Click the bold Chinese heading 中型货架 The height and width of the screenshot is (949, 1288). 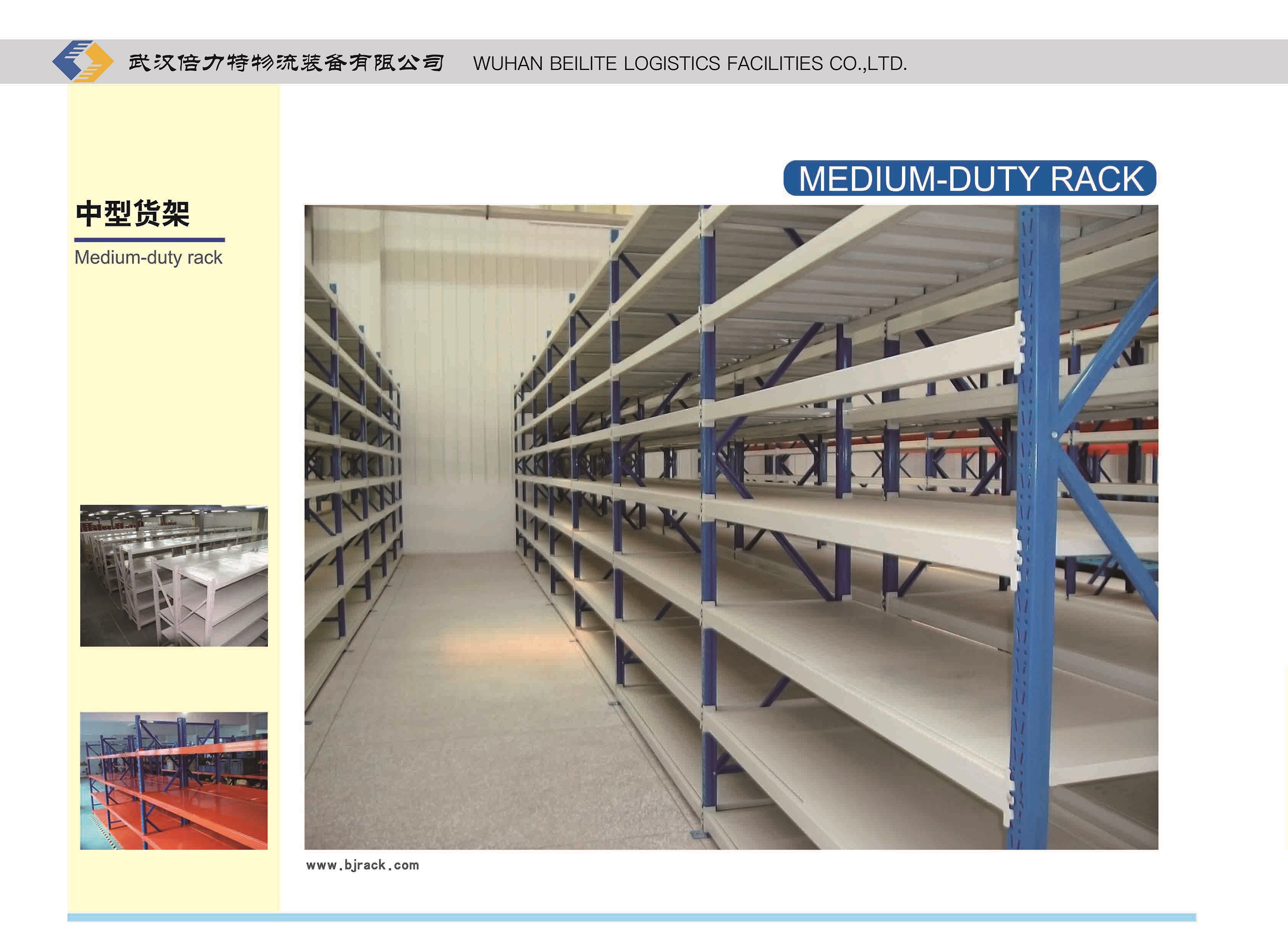[x=132, y=214]
